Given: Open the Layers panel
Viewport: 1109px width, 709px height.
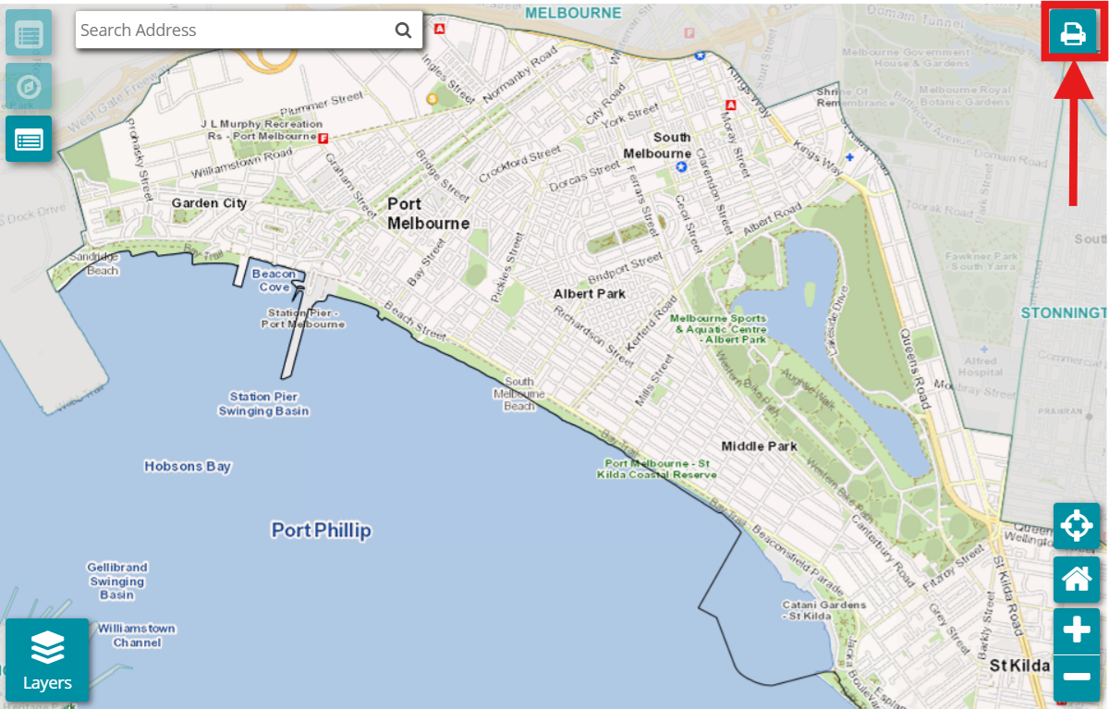Looking at the screenshot, I should (x=47, y=659).
